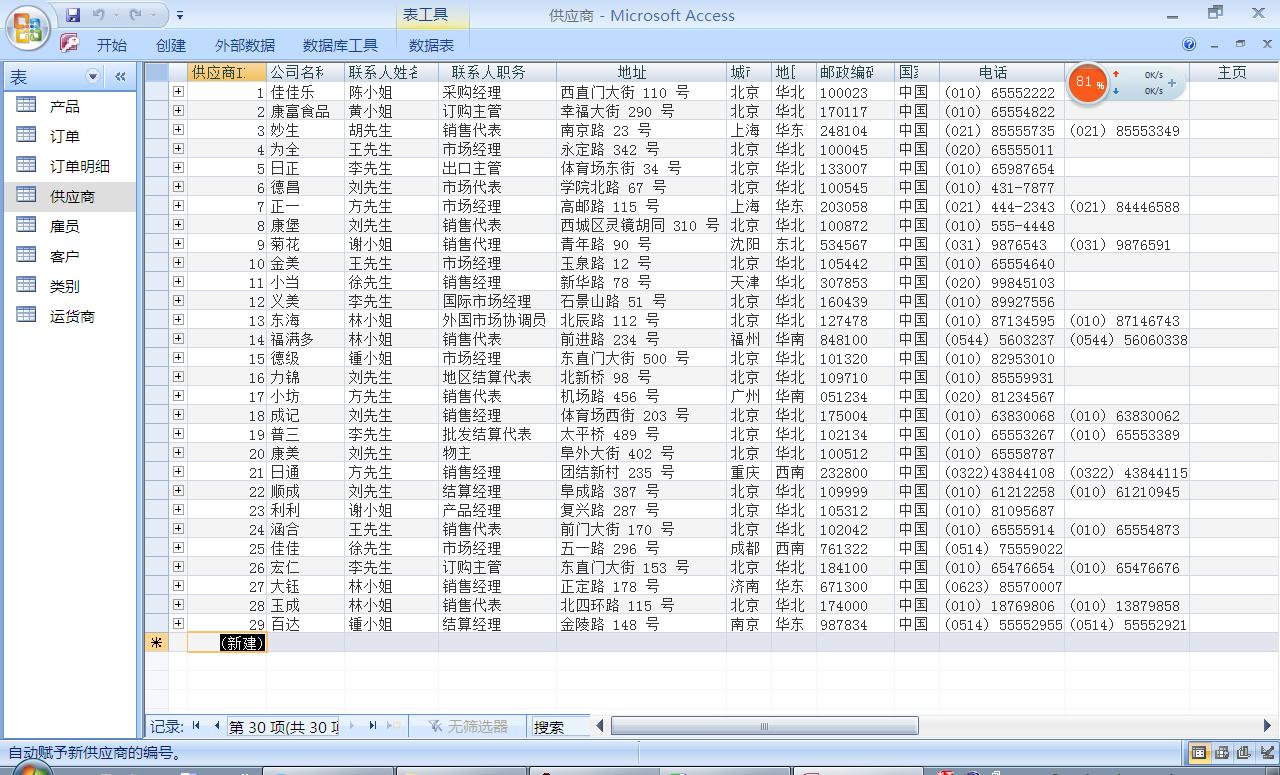1280x775 pixels.
Task: Click the horizontal scrollbar at bottom
Action: (x=764, y=725)
